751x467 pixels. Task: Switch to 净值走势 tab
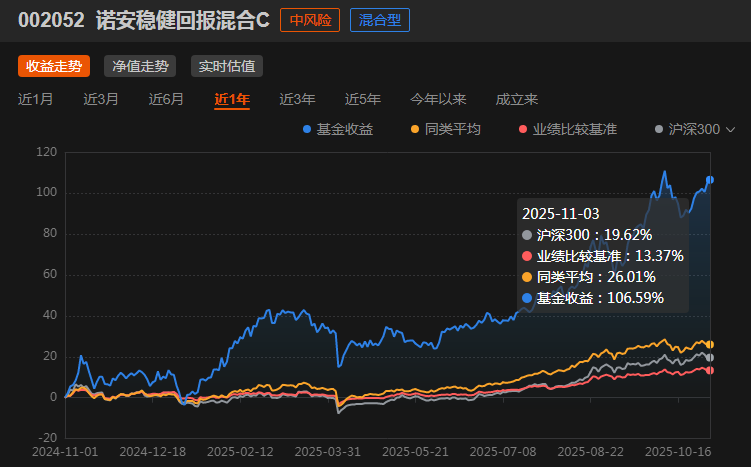(140, 66)
